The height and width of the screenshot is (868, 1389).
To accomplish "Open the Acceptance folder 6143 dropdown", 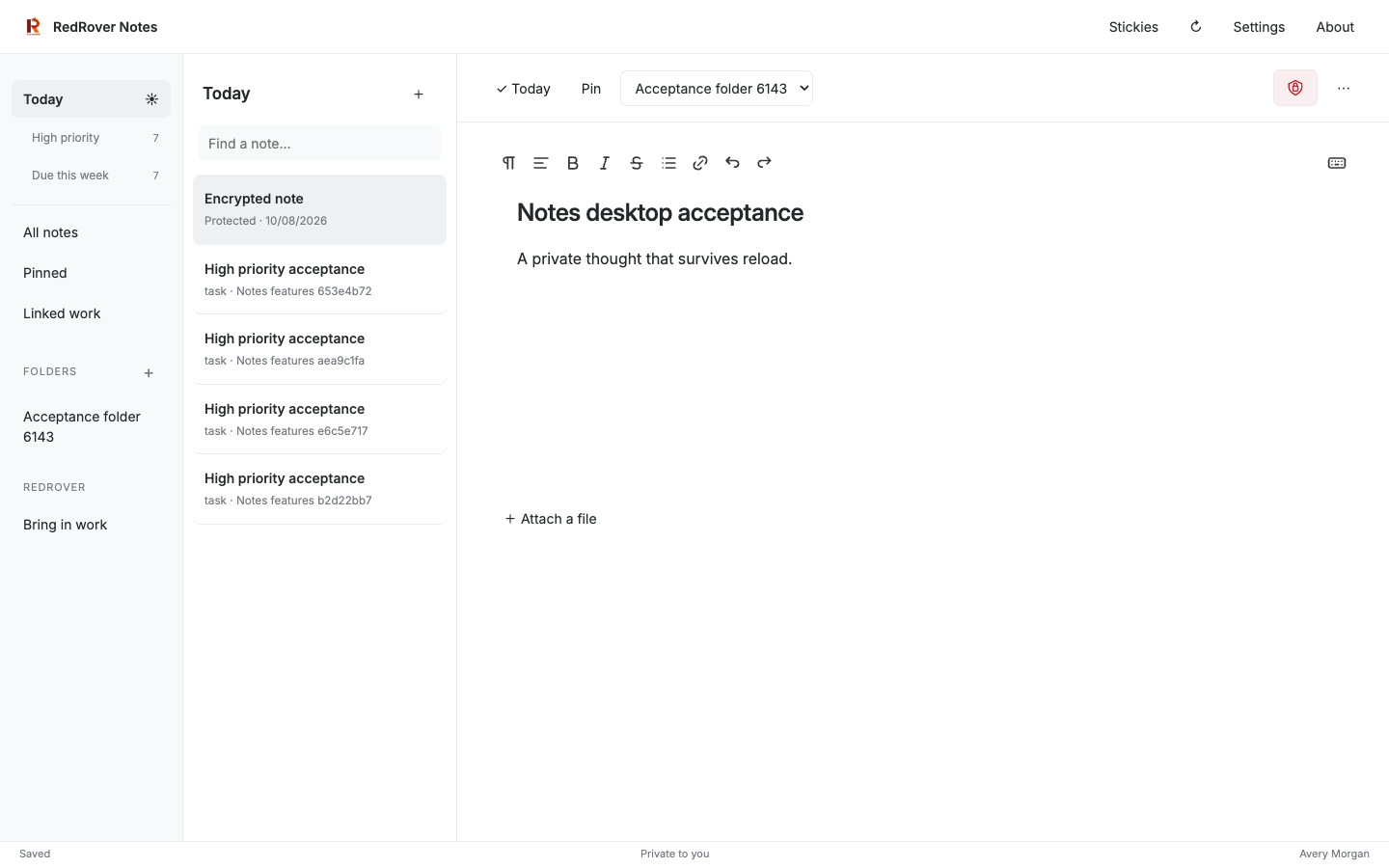I will [717, 89].
